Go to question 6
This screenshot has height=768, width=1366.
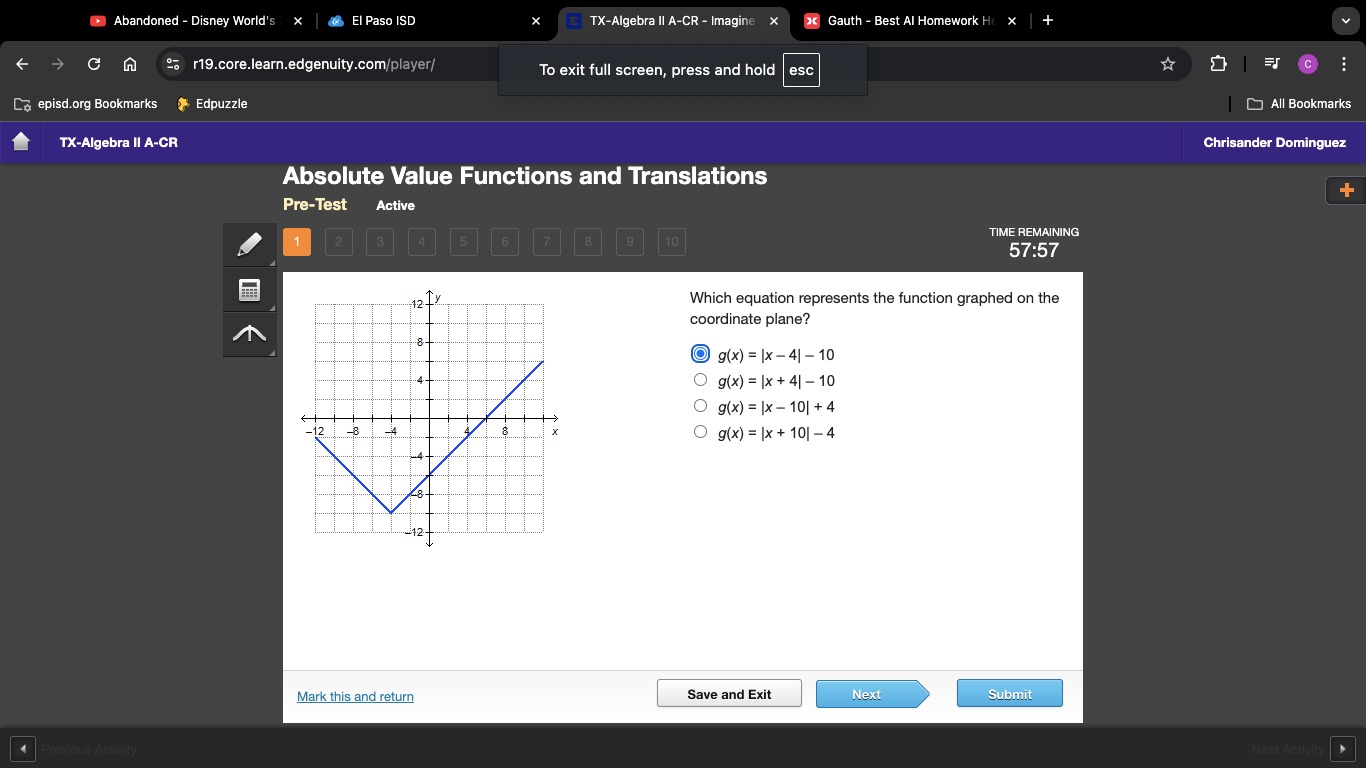tap(505, 242)
